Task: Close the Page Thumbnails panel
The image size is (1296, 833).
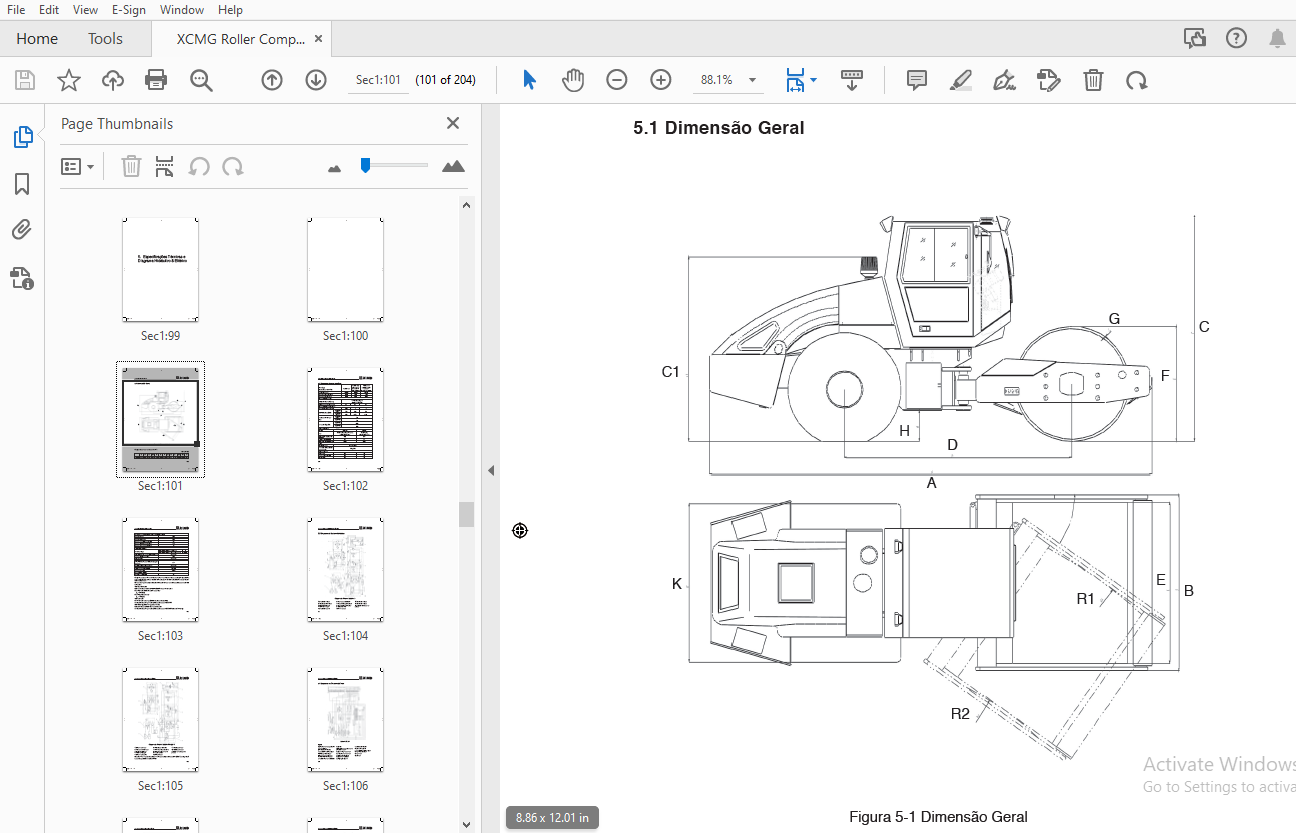Action: click(453, 123)
